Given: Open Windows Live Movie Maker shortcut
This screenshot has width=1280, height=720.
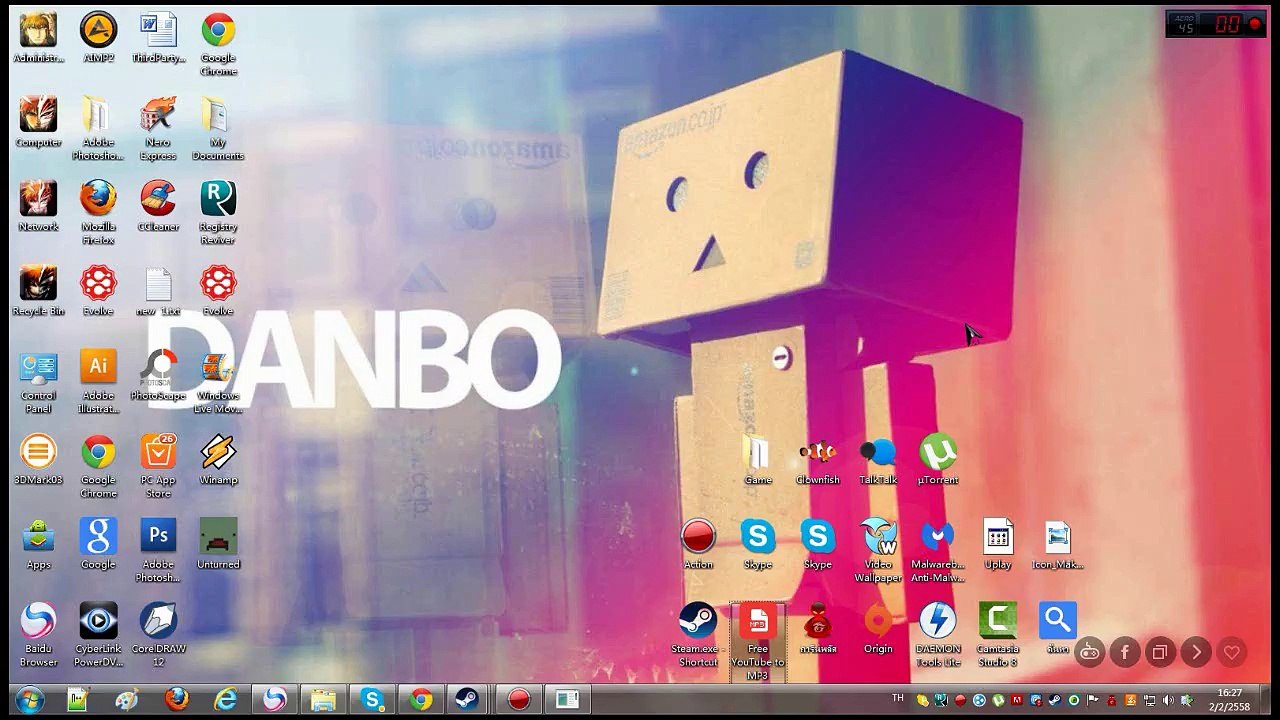Looking at the screenshot, I should [x=218, y=381].
